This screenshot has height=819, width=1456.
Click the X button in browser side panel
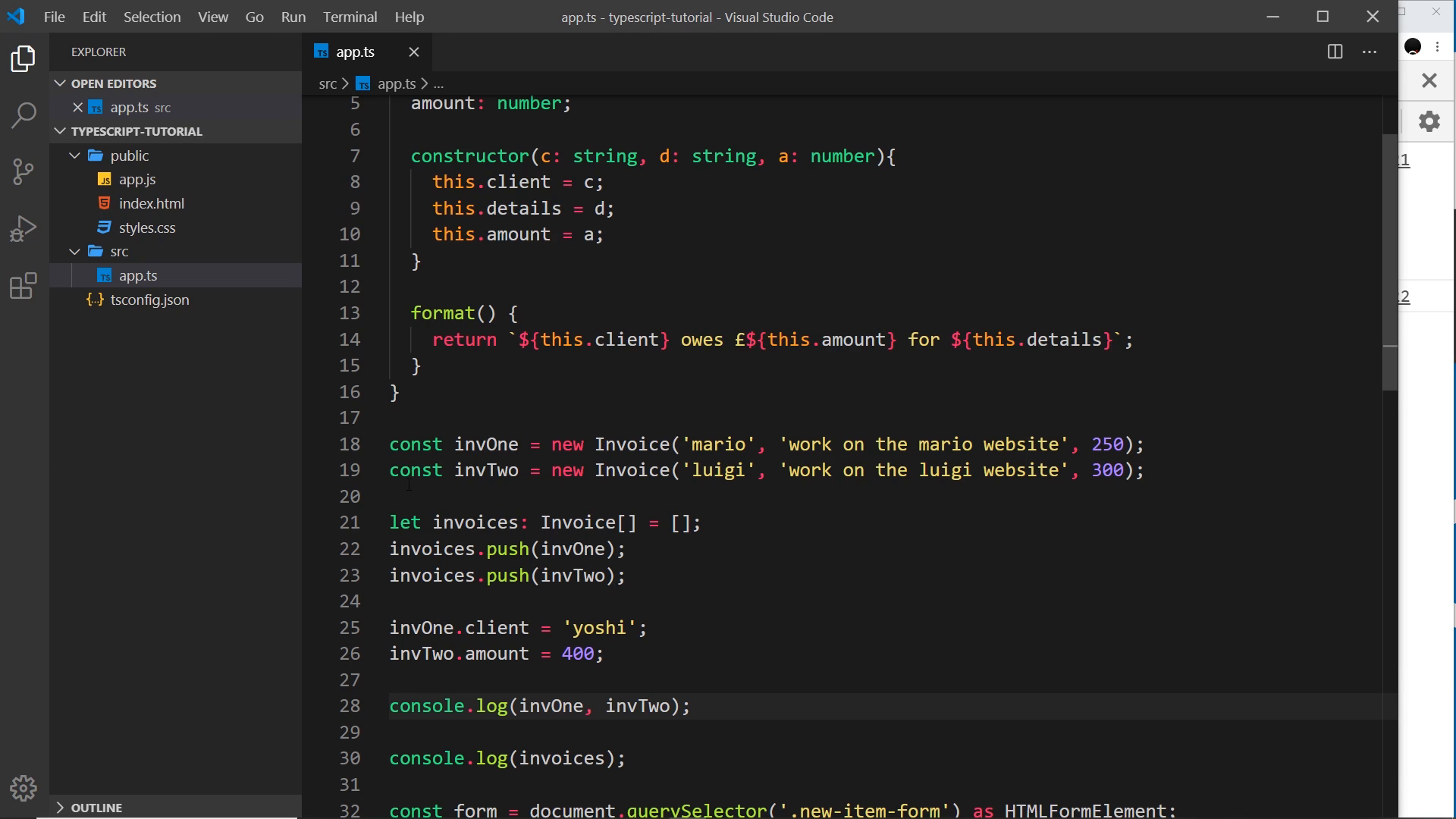pyautogui.click(x=1429, y=80)
